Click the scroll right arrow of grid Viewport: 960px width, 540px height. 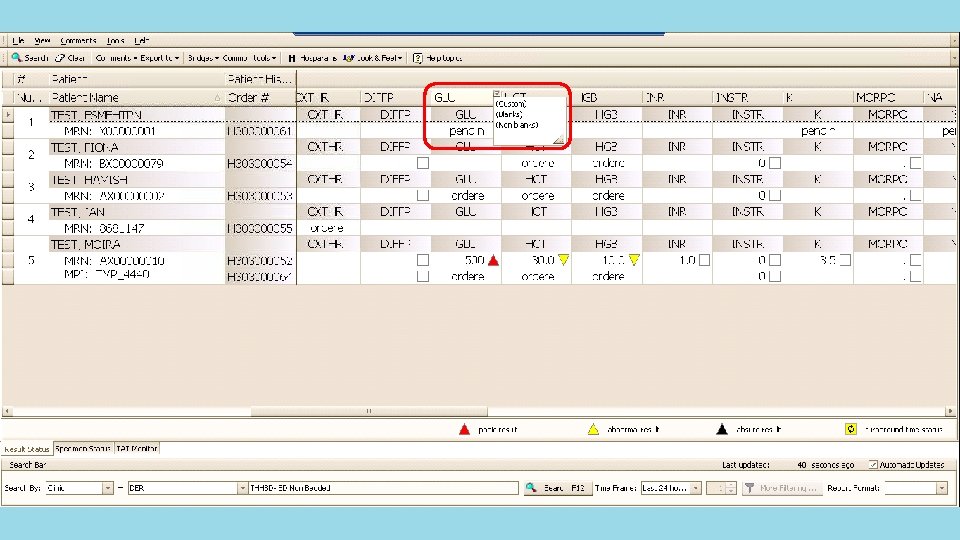[x=950, y=411]
